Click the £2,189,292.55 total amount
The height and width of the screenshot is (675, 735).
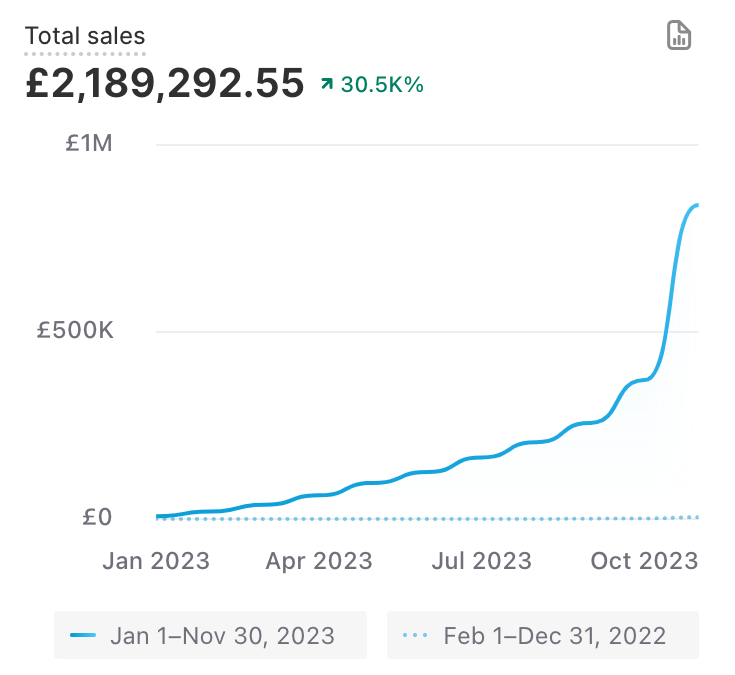click(x=164, y=84)
